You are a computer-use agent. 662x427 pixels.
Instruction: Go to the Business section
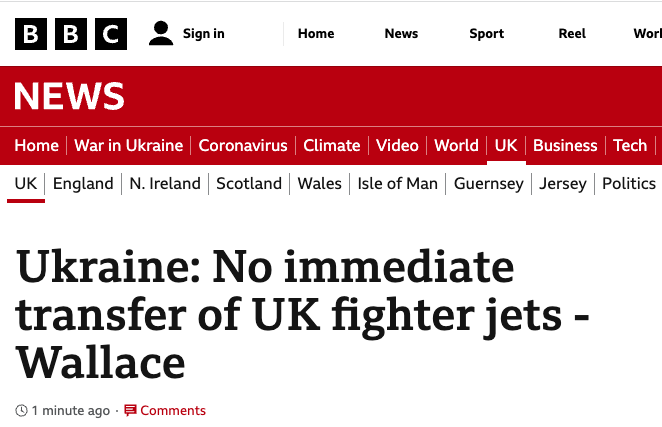[x=565, y=145]
